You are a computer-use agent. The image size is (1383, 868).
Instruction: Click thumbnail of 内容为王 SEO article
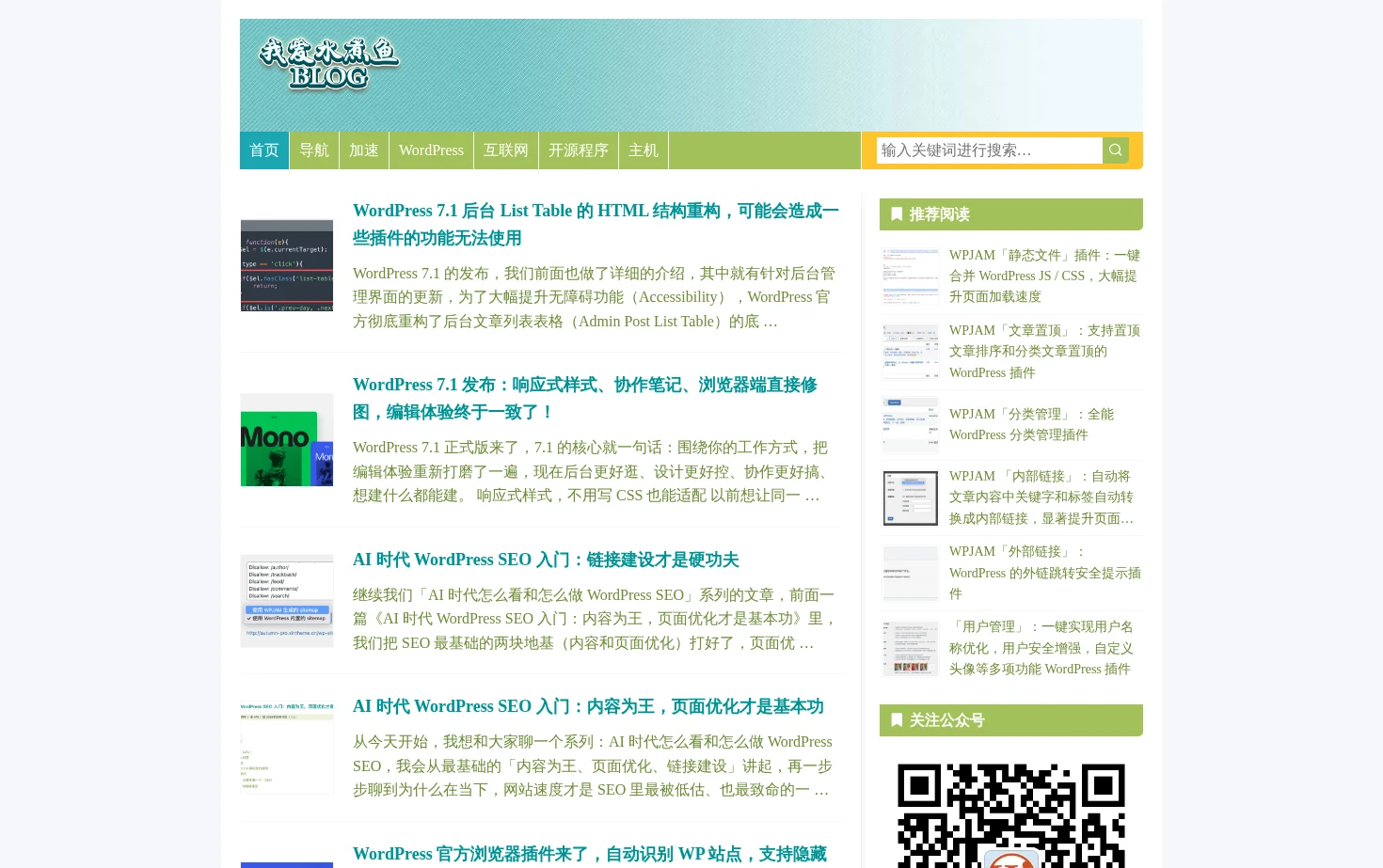point(287,748)
